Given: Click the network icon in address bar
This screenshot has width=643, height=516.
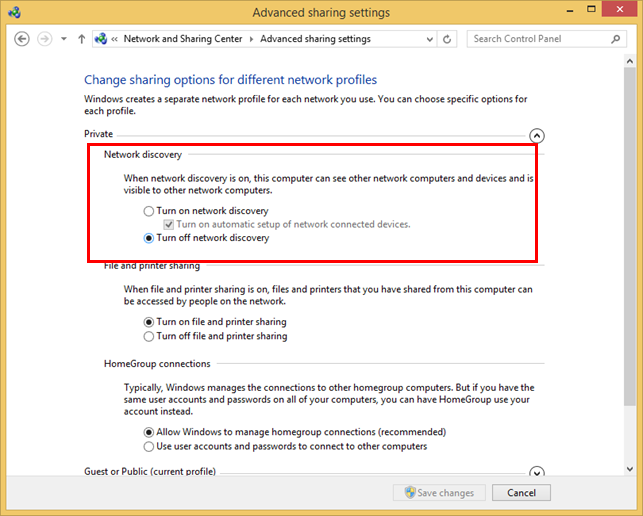Looking at the screenshot, I should tap(101, 39).
